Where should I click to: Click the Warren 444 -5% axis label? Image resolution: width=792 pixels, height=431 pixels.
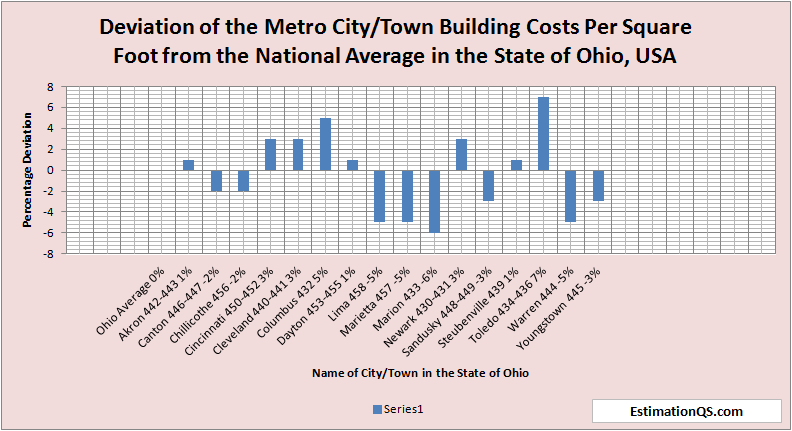coord(540,299)
